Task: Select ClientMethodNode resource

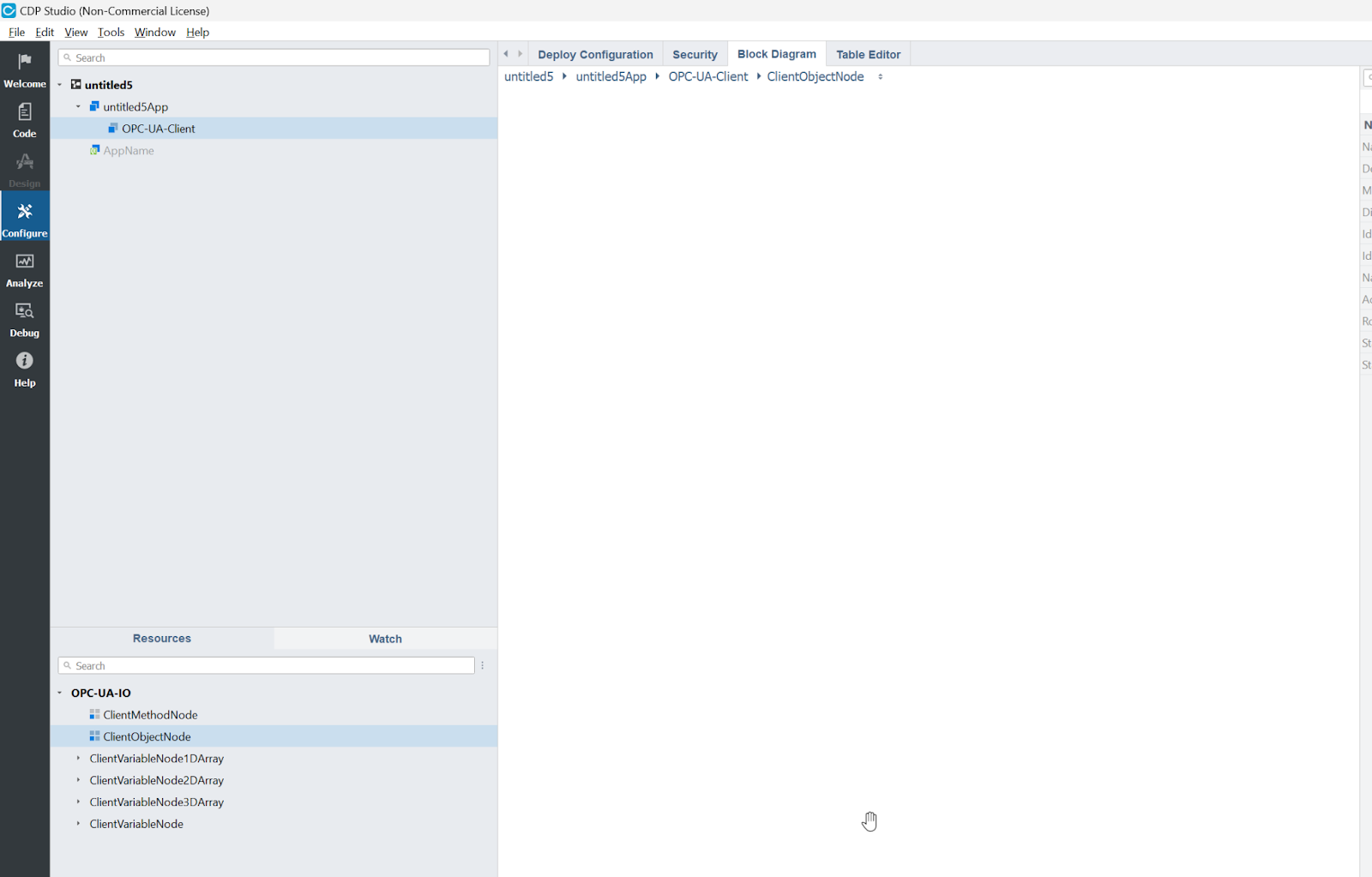Action: coord(274,714)
